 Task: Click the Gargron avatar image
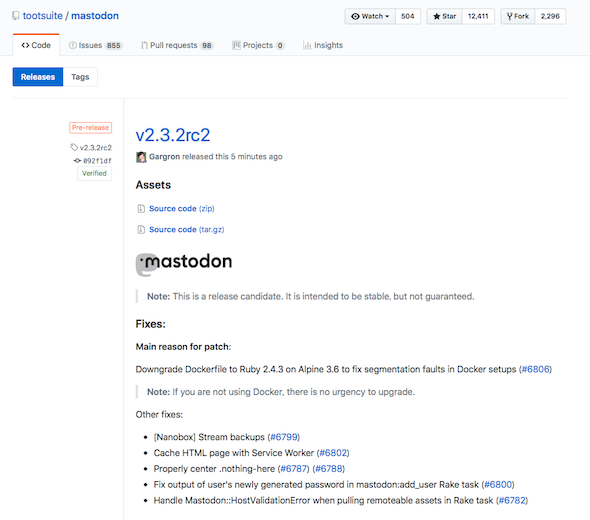coord(141,157)
